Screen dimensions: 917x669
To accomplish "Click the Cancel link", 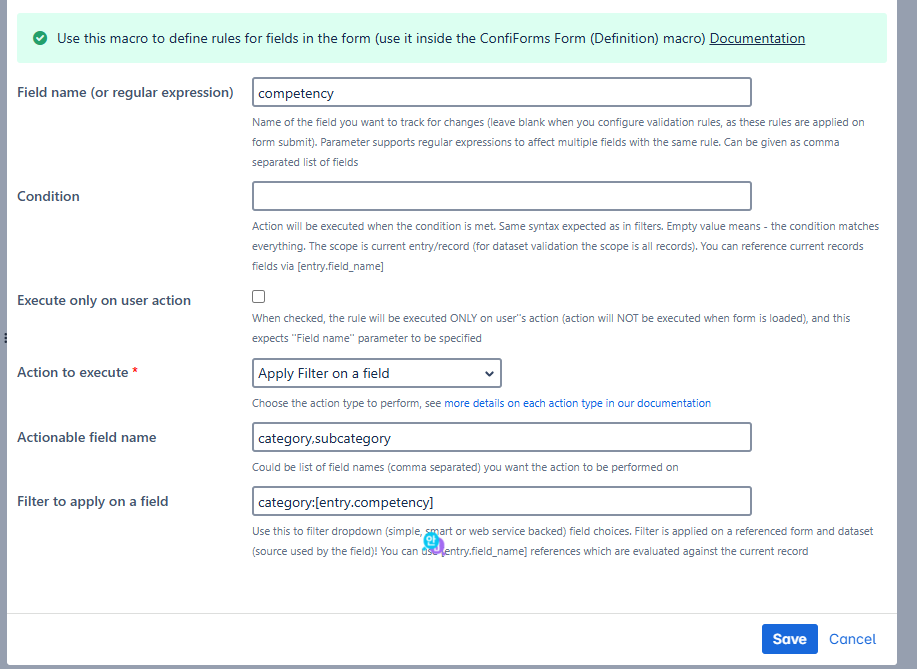I will point(852,639).
